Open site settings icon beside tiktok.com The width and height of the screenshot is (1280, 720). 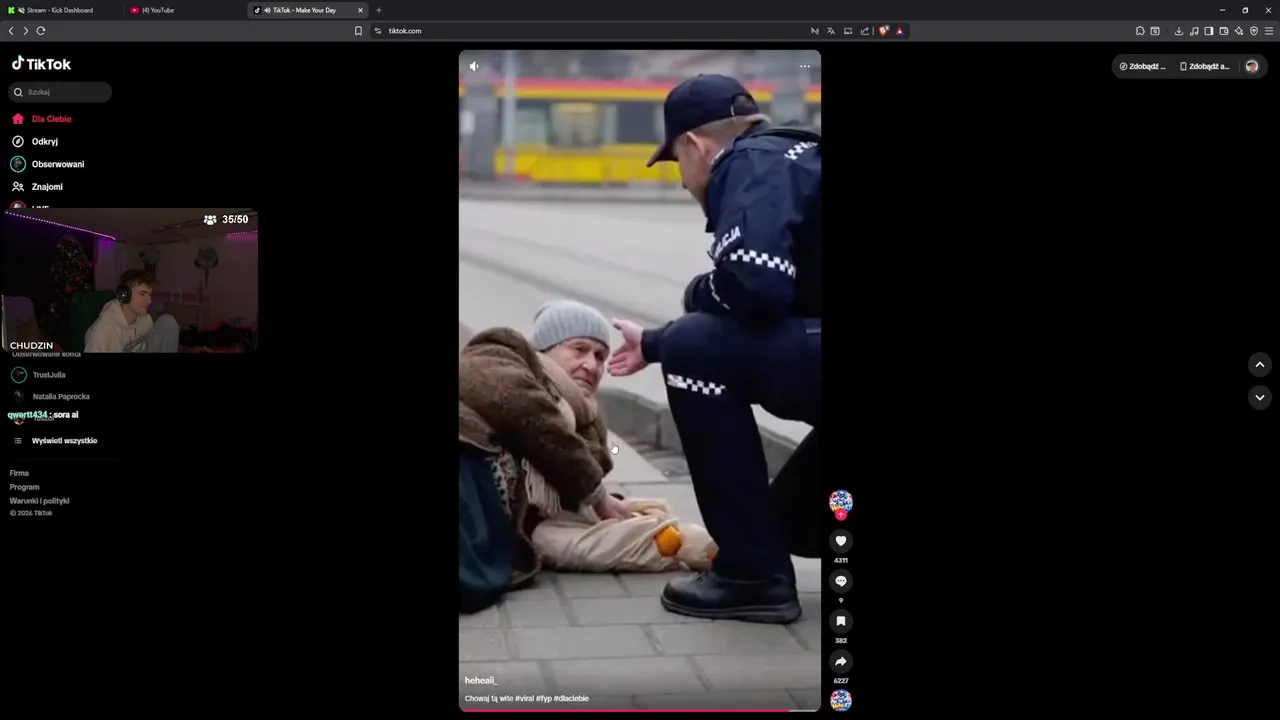pyautogui.click(x=378, y=31)
